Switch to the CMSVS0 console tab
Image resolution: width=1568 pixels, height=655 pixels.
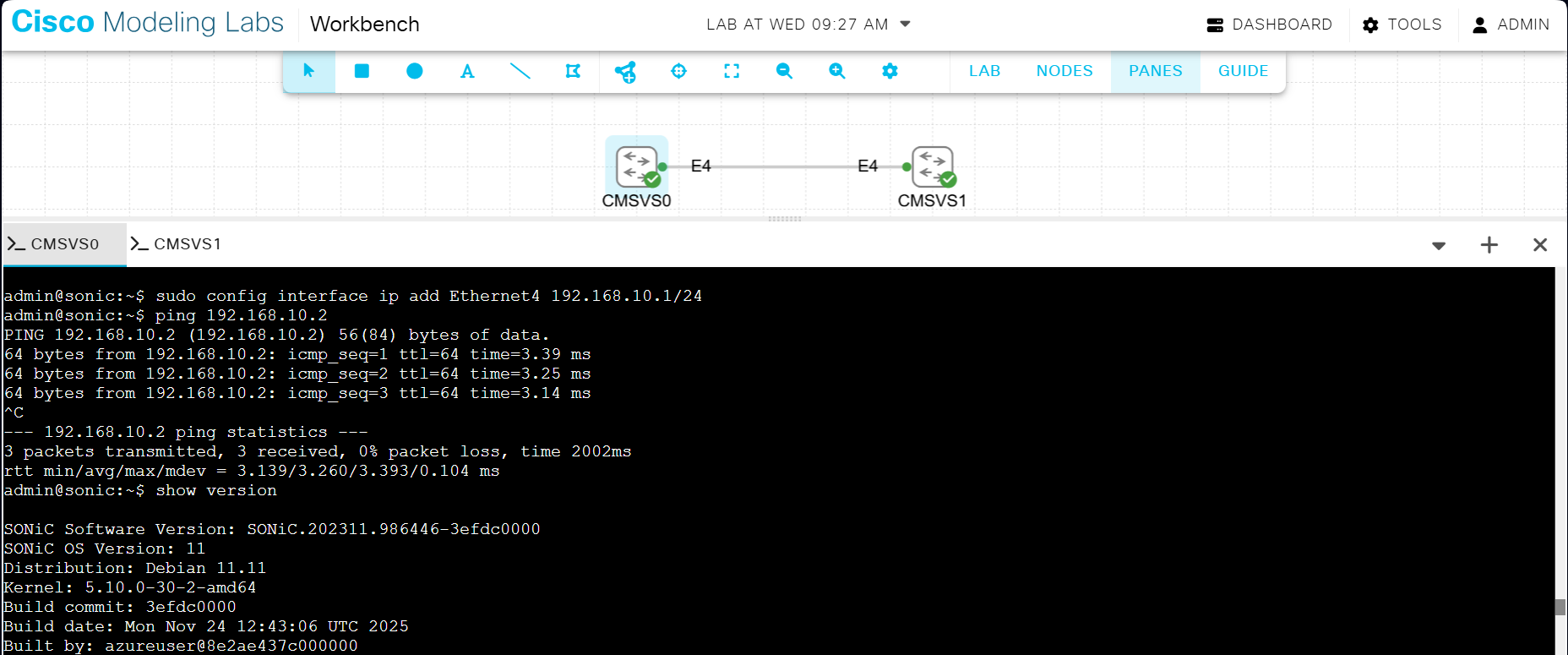tap(64, 244)
